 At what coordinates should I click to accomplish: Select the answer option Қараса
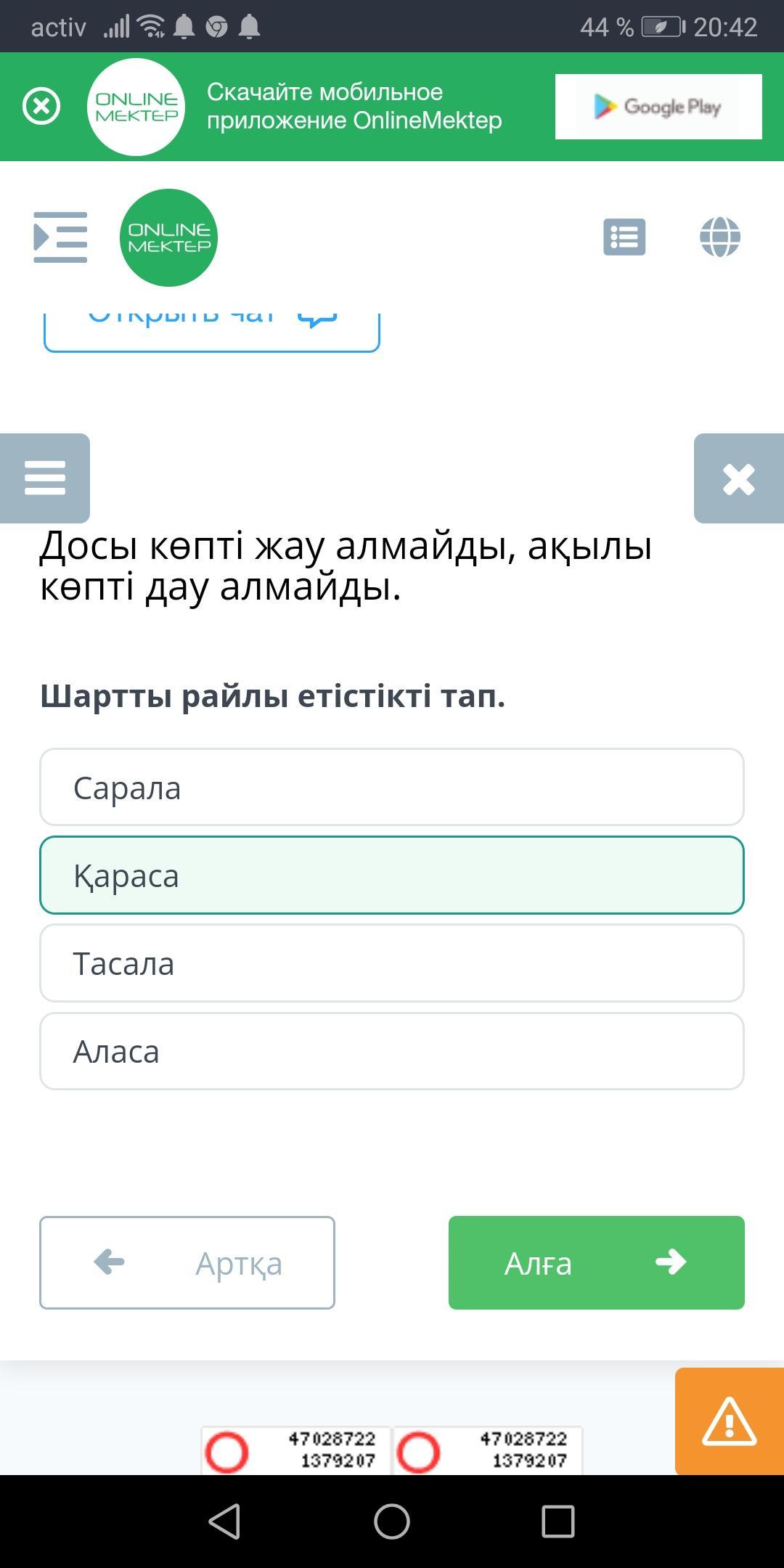392,875
